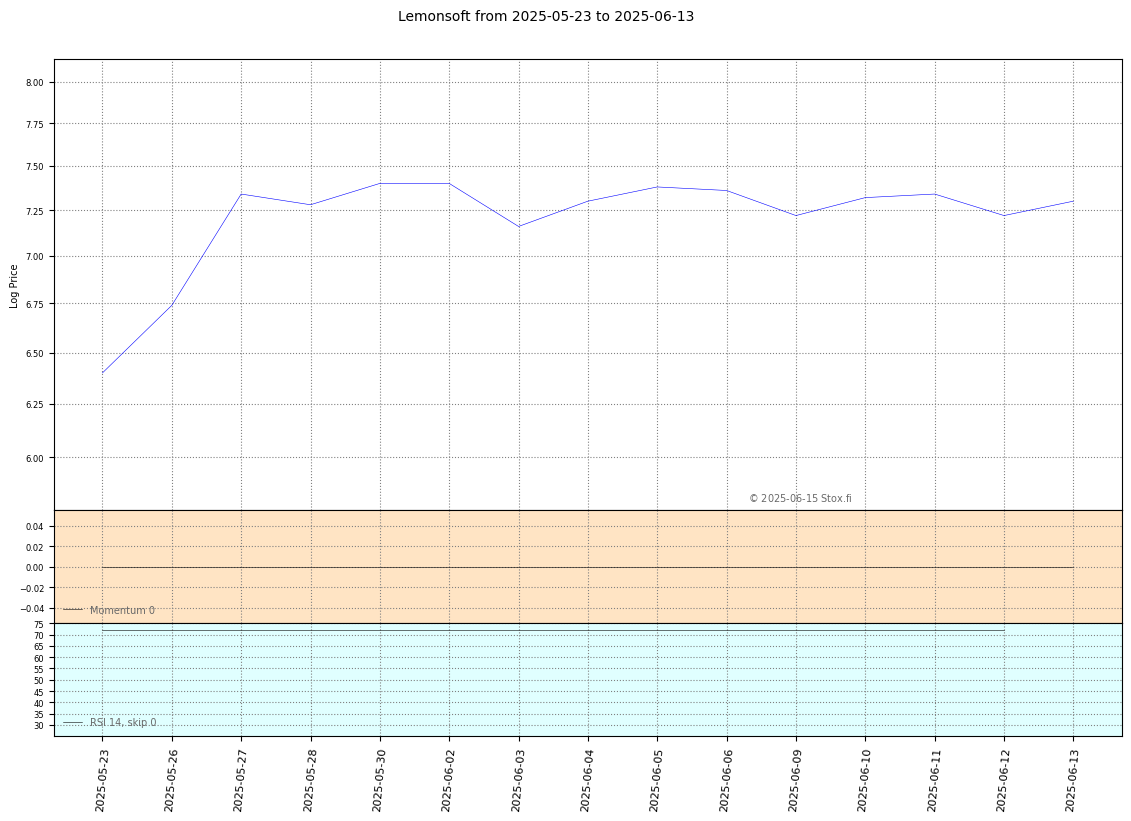Click the 2025-05-23 date label
The width and height of the screenshot is (1131, 821).
coord(102,781)
